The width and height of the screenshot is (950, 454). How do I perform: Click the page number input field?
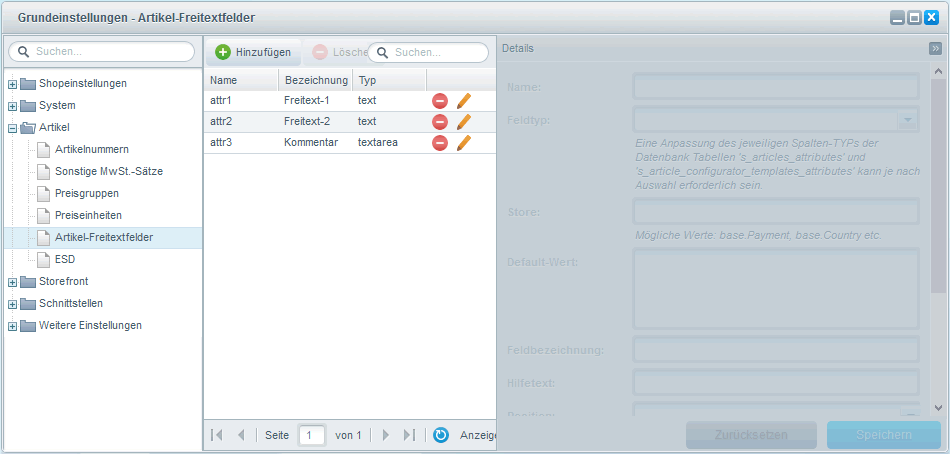click(x=311, y=435)
